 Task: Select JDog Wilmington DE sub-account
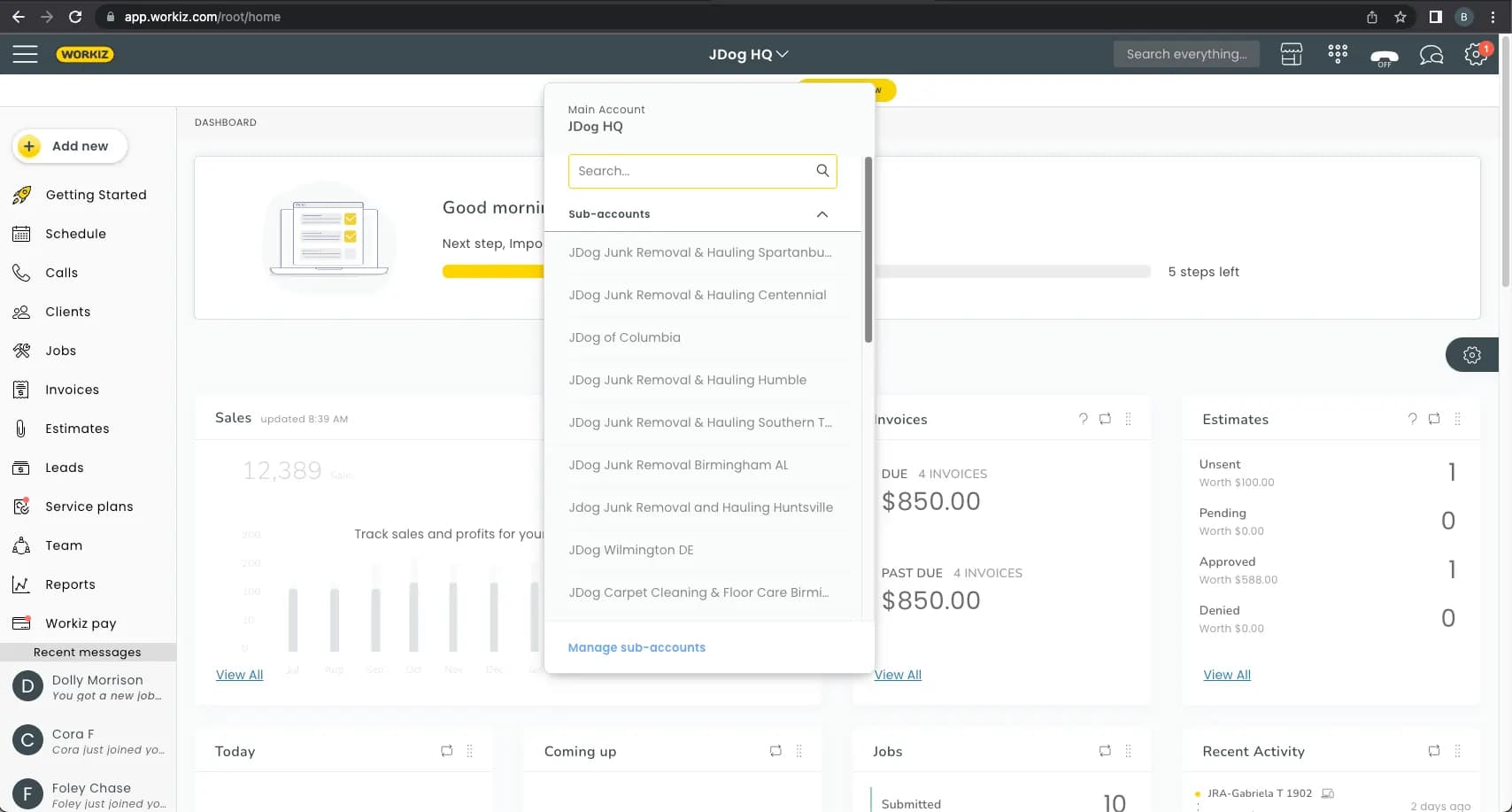703,550
